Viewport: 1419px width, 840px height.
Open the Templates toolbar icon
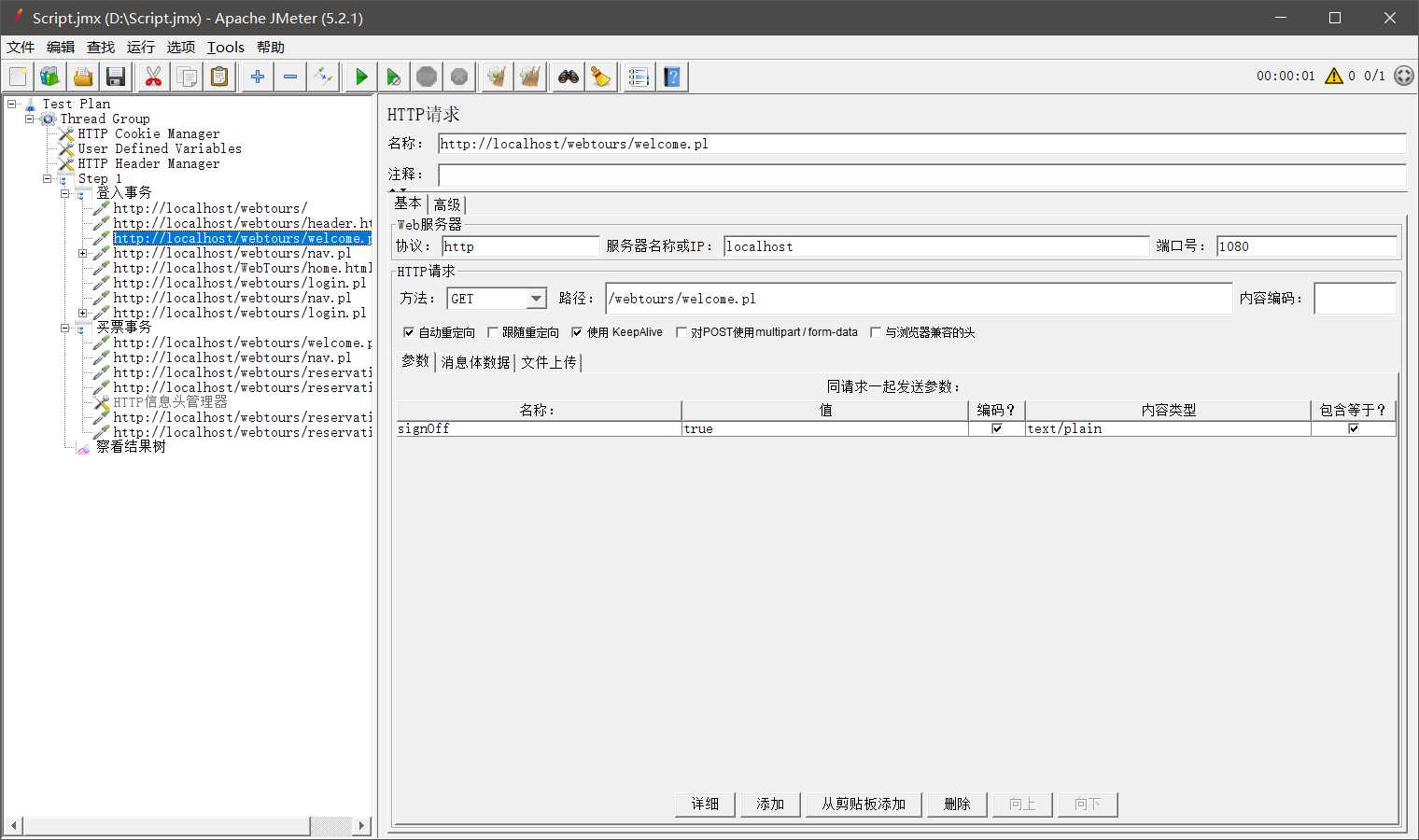[x=49, y=77]
